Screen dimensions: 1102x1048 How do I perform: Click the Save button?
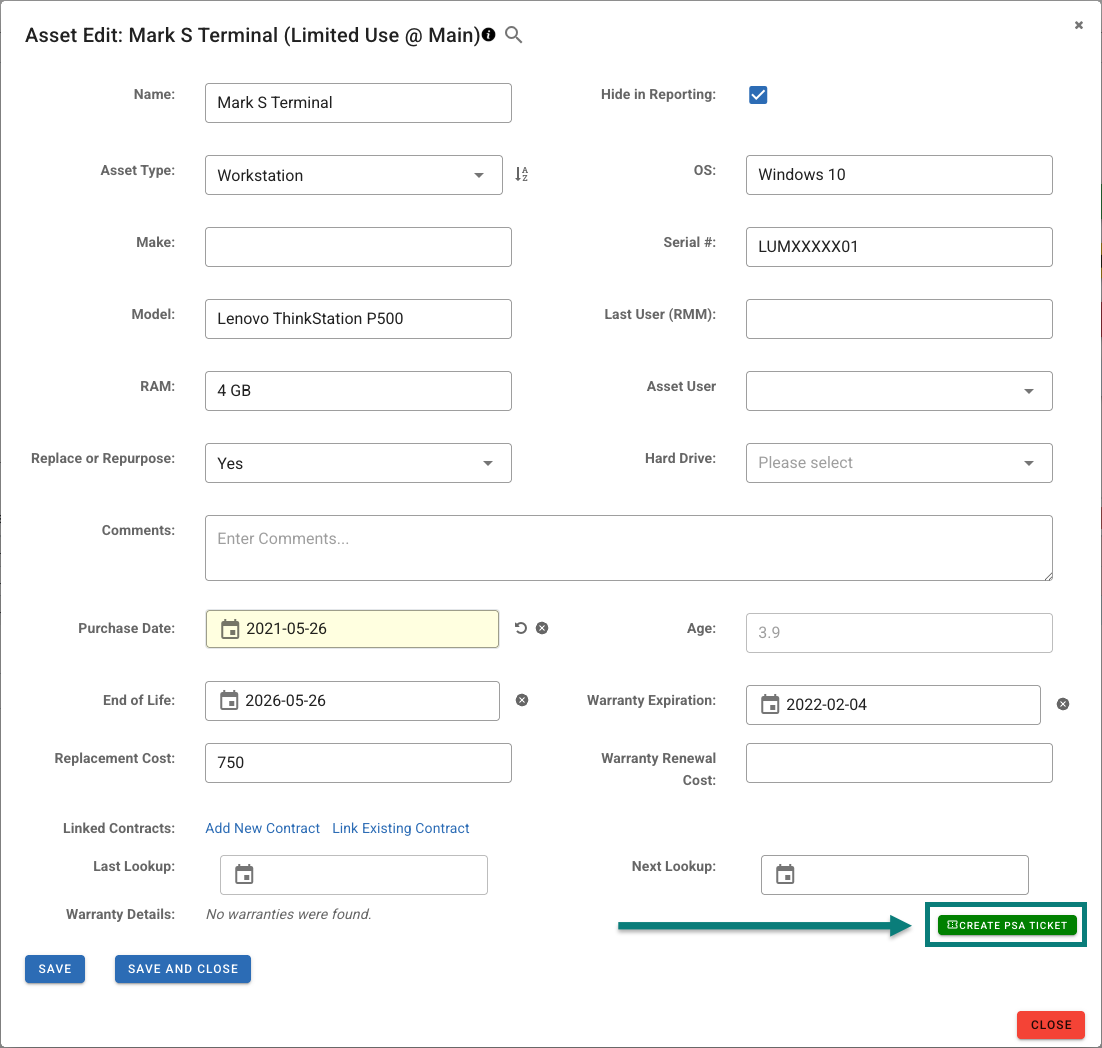55,969
